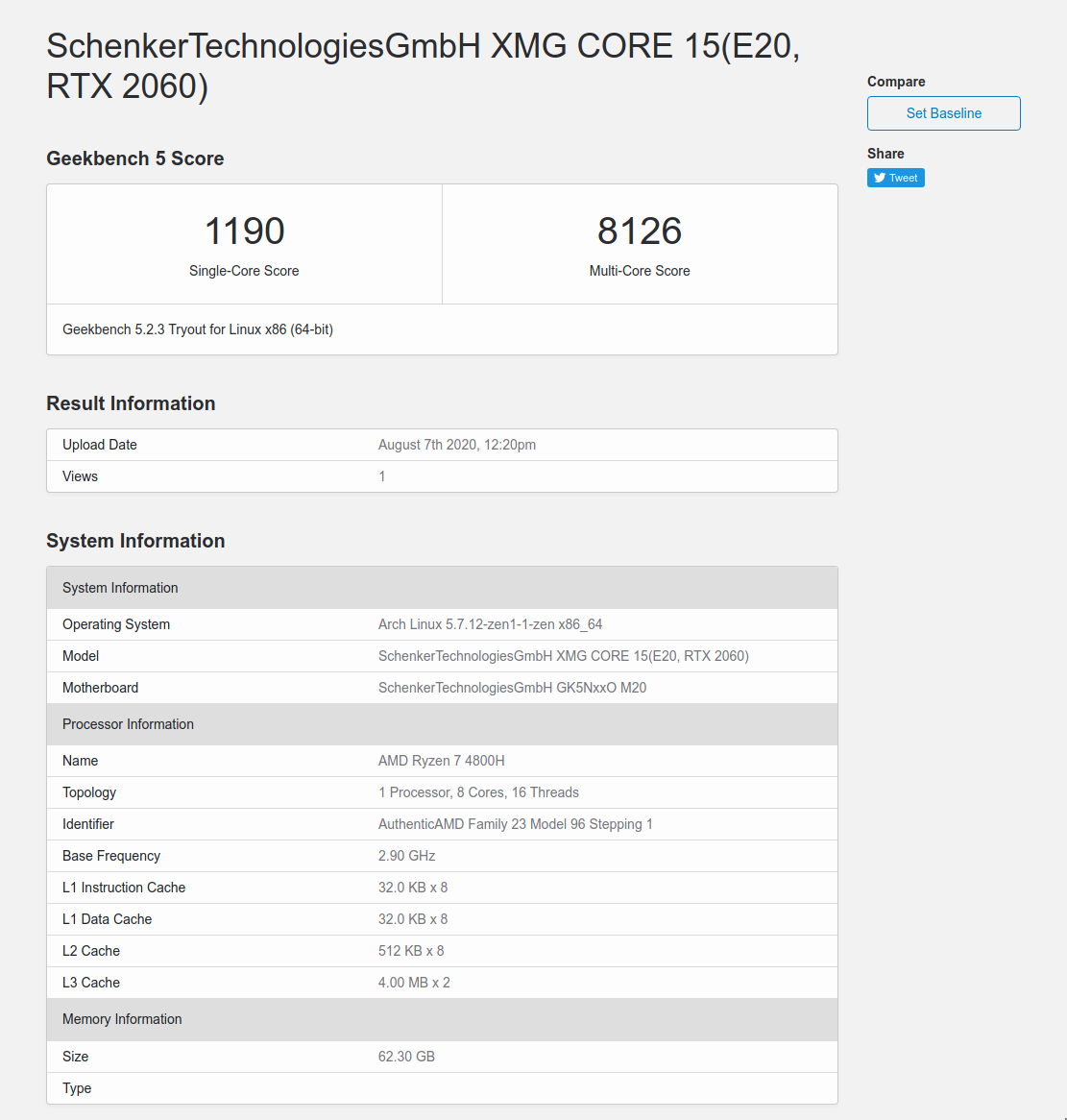The image size is (1067, 1120).
Task: Select the value AMD Ryzen 7 4800H
Action: (442, 761)
